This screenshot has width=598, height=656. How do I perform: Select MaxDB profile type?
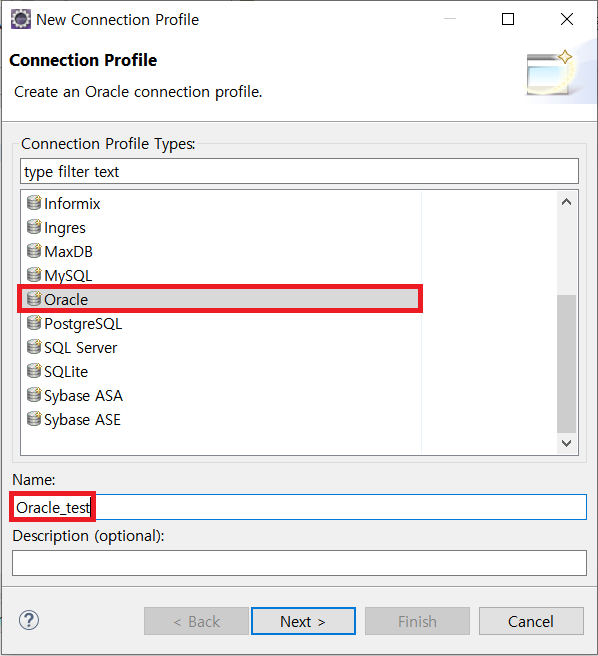tap(68, 252)
